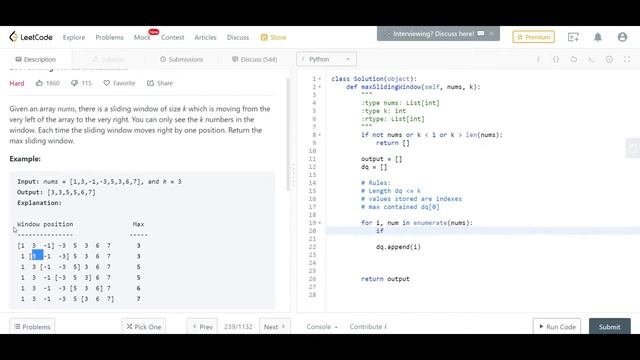
Task: Click the 'for i, num in enumerate(nums):' line
Action: point(417,223)
